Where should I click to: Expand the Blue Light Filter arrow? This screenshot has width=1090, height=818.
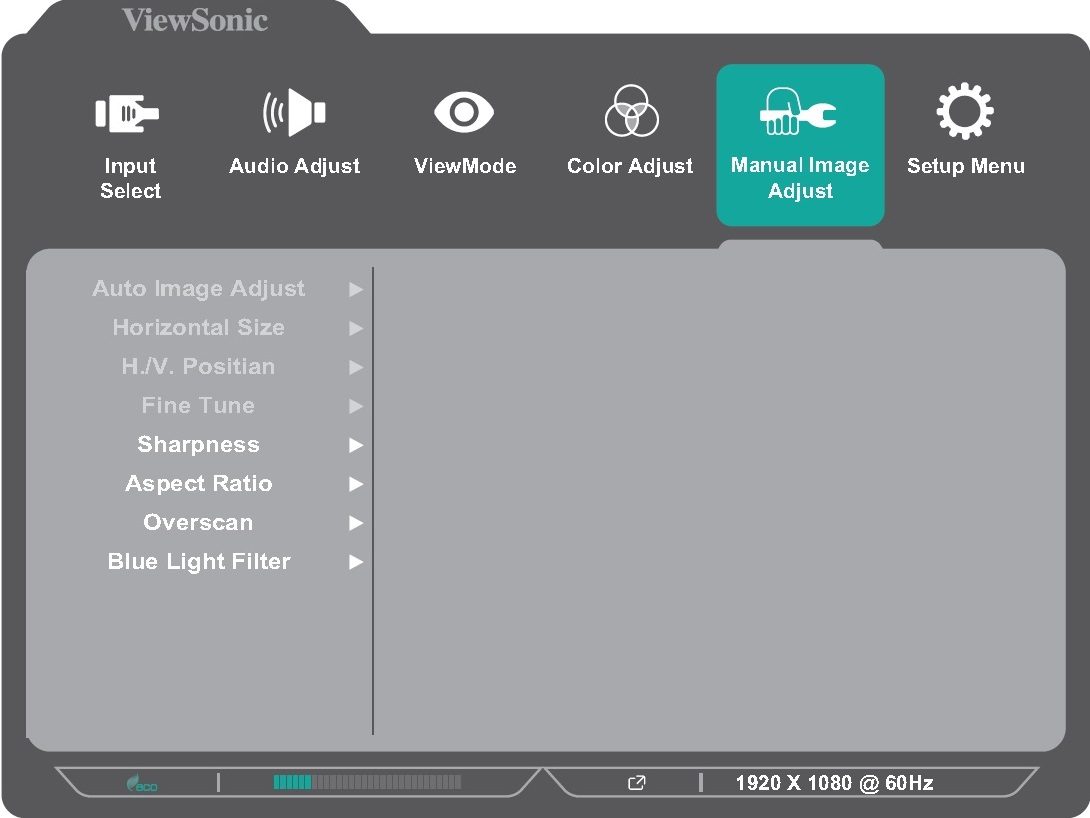pos(356,562)
